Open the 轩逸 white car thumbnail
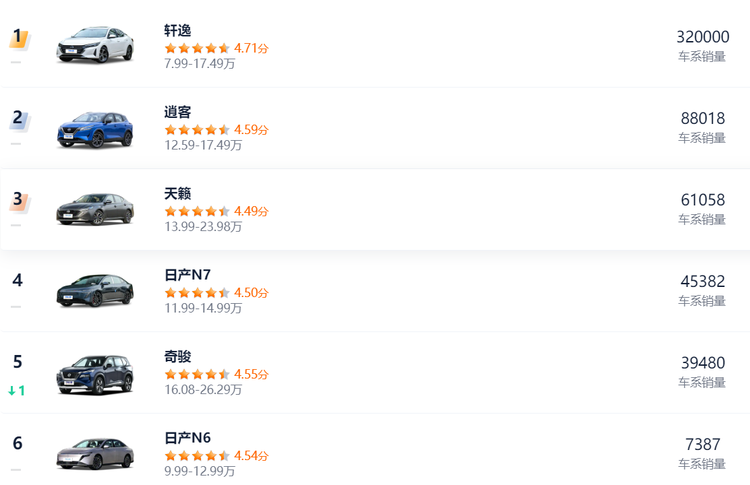 (95, 45)
